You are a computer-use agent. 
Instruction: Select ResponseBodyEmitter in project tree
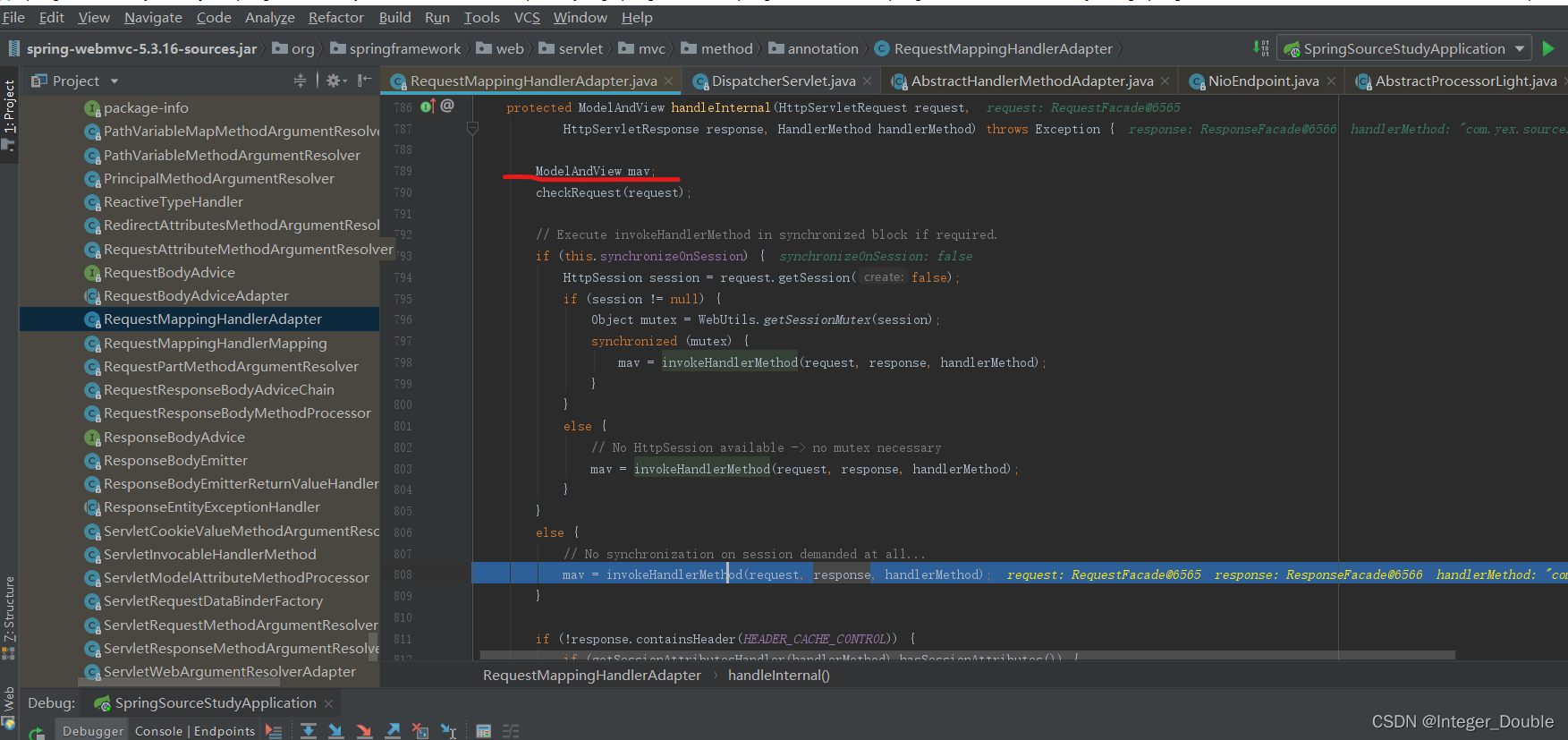point(199,461)
